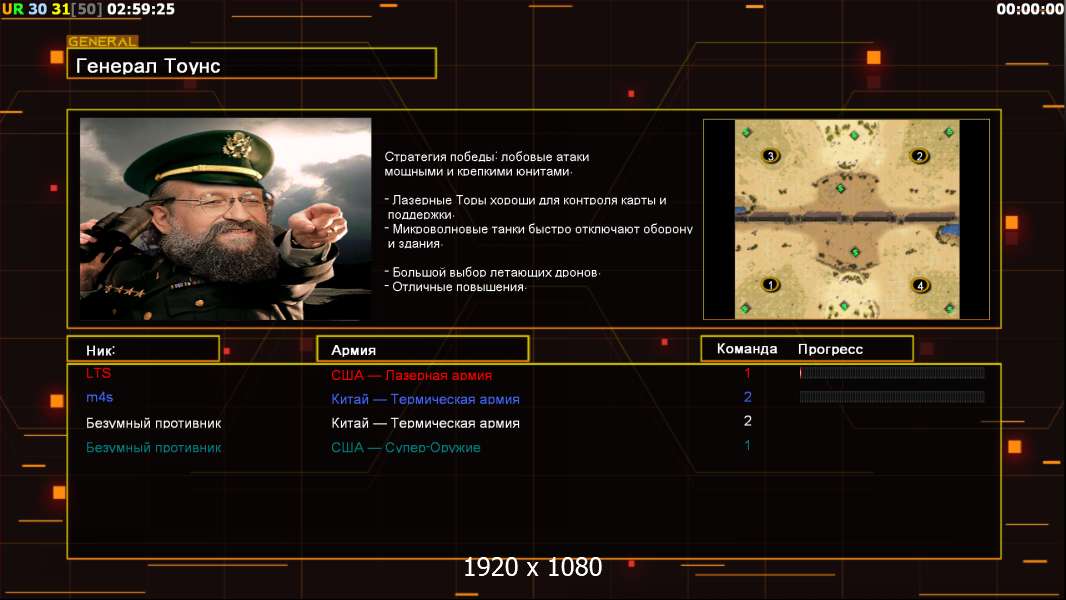Viewport: 1066px width, 600px height.
Task: Click the Генерал Тоунс title field
Action: point(252,63)
